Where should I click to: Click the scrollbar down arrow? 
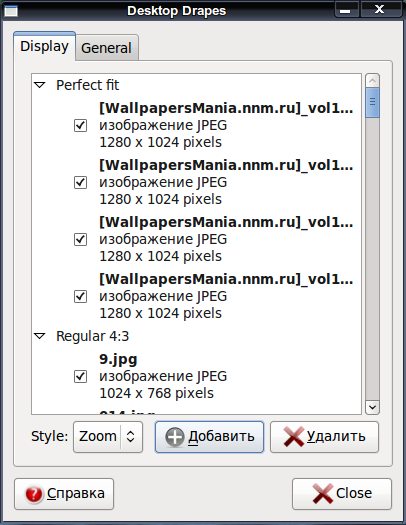(x=372, y=407)
